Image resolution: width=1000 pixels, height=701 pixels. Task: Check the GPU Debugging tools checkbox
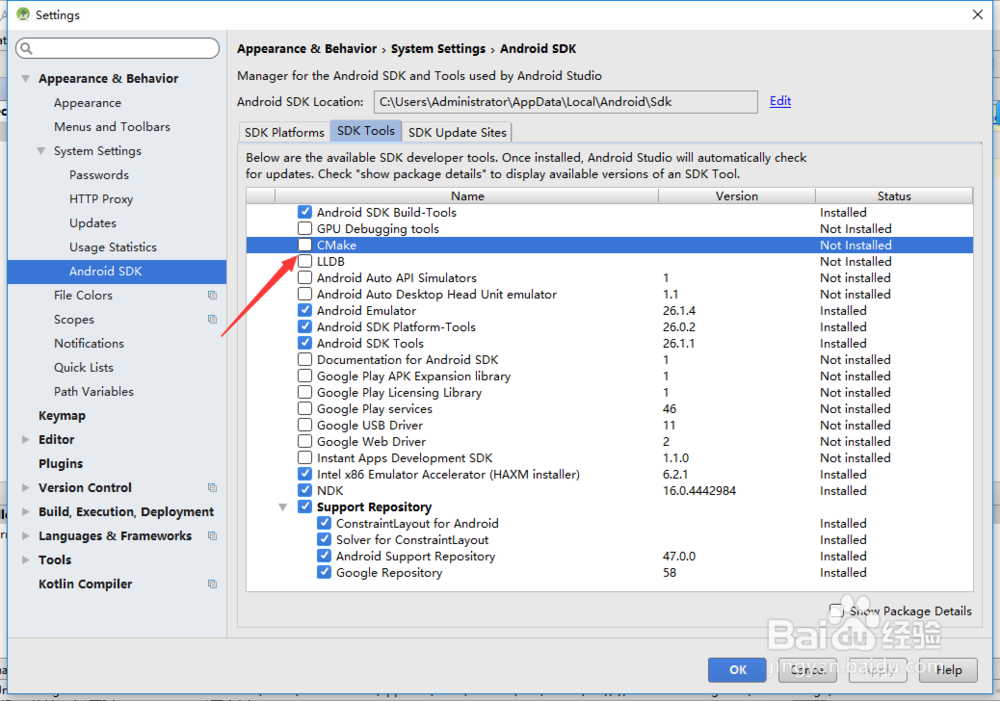(305, 228)
